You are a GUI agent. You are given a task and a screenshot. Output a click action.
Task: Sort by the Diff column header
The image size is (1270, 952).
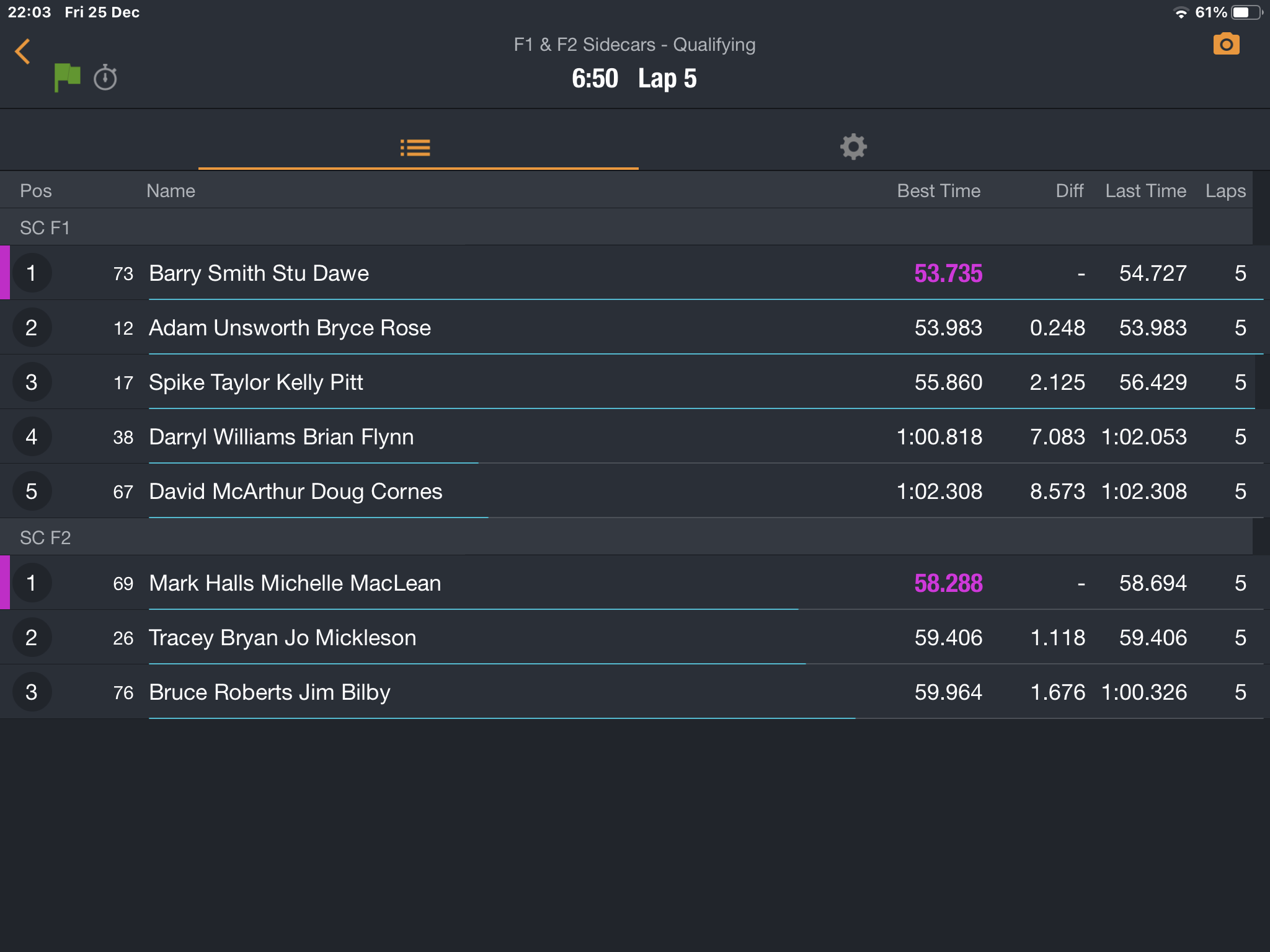[x=1070, y=190]
